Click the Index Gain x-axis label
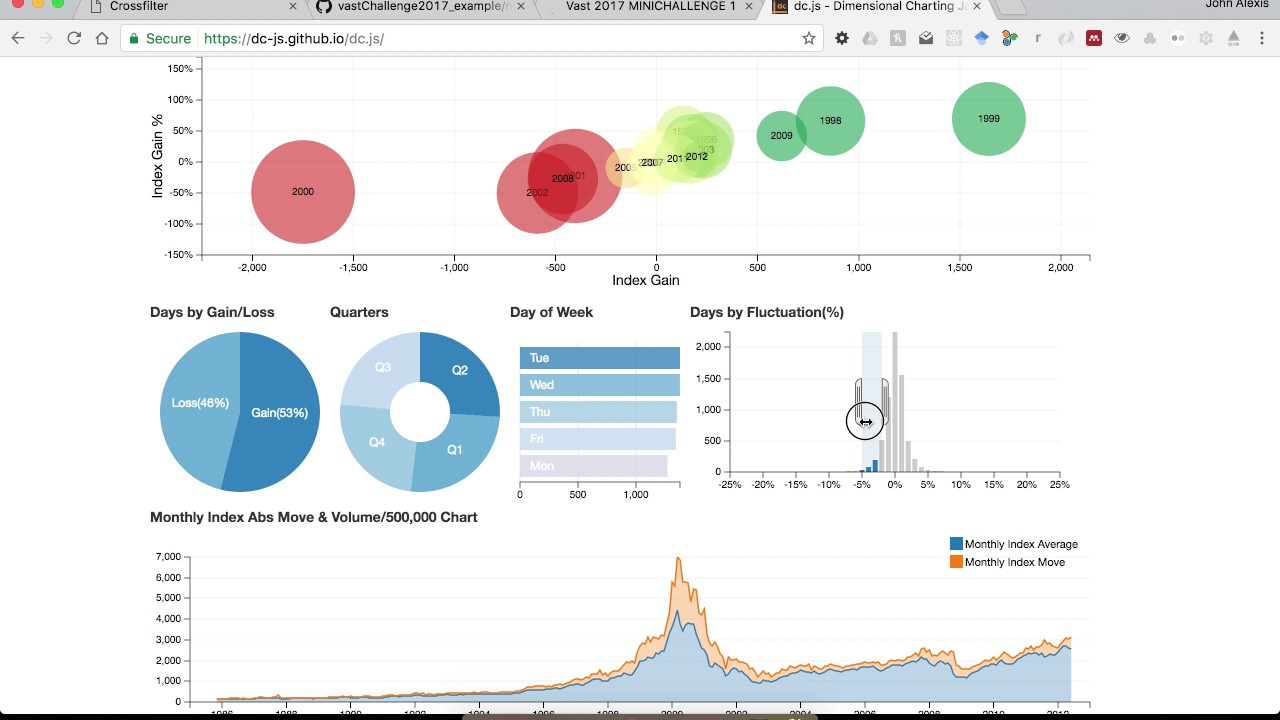 point(646,281)
